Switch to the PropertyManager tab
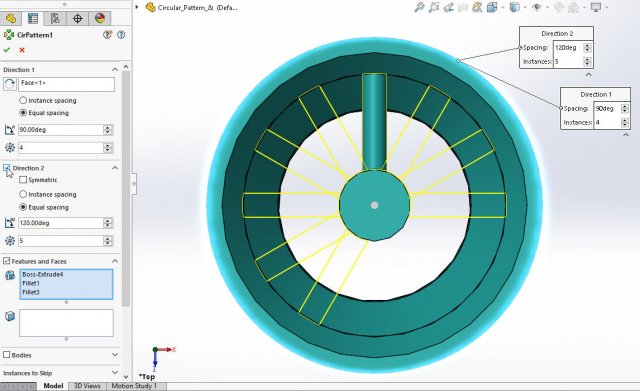 click(x=33, y=18)
